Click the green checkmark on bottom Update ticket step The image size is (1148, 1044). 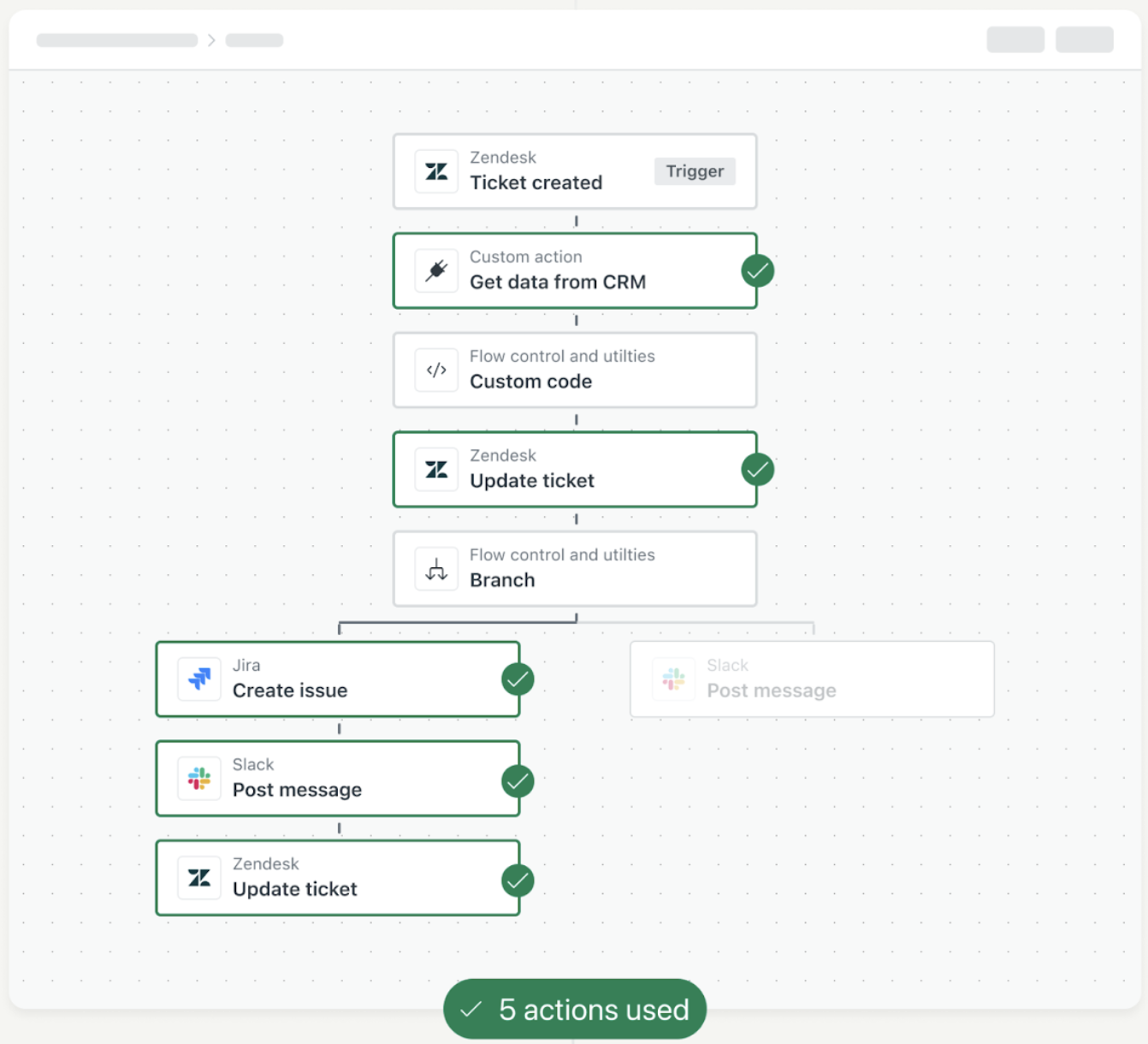(518, 881)
